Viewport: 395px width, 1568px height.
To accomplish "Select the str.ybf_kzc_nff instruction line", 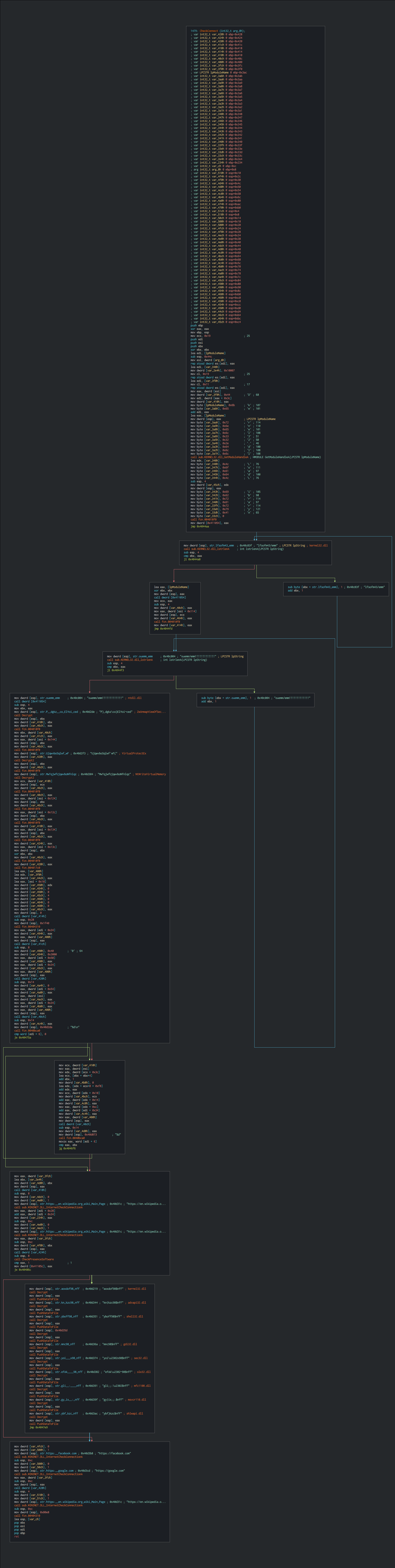I will click(86, 1413).
